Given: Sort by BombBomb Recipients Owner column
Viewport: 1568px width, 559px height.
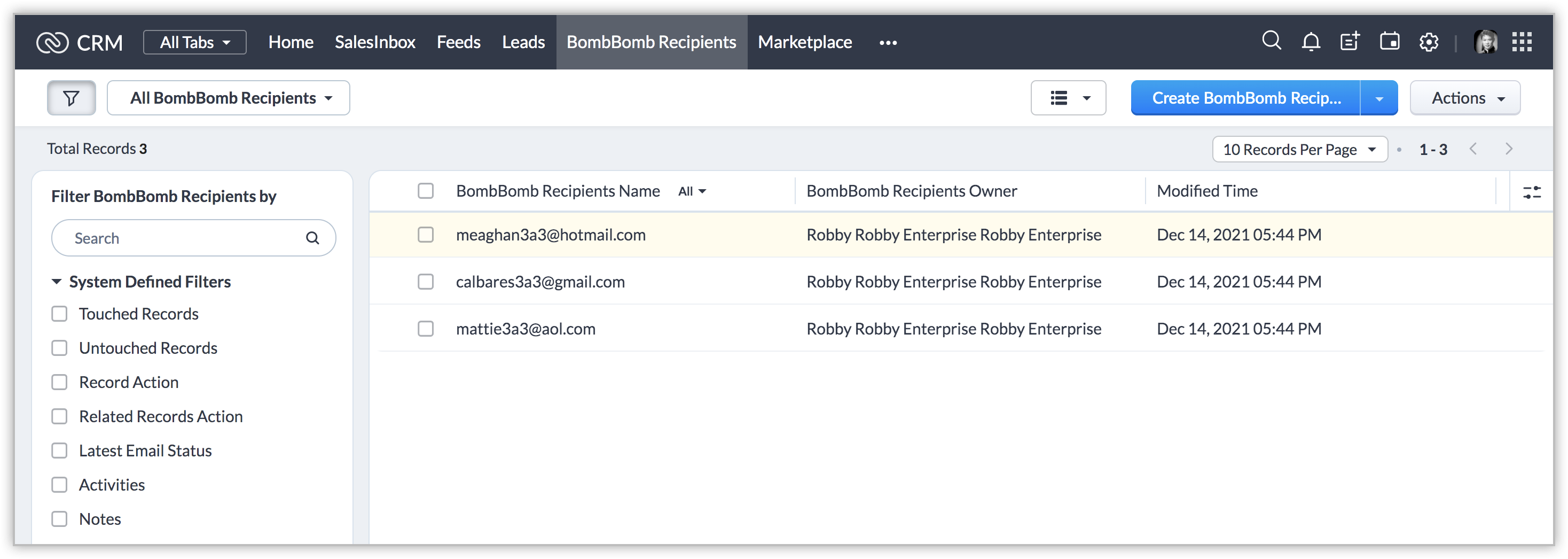Looking at the screenshot, I should point(911,191).
